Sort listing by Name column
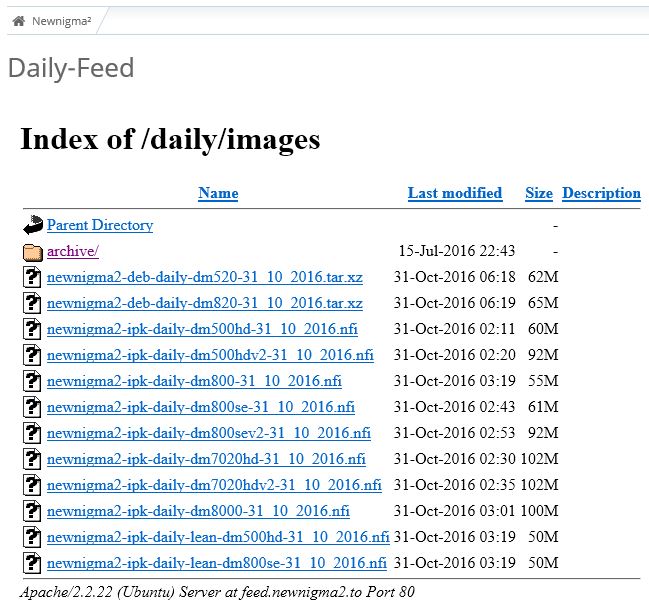Viewport: 649px width, 611px height. (218, 193)
